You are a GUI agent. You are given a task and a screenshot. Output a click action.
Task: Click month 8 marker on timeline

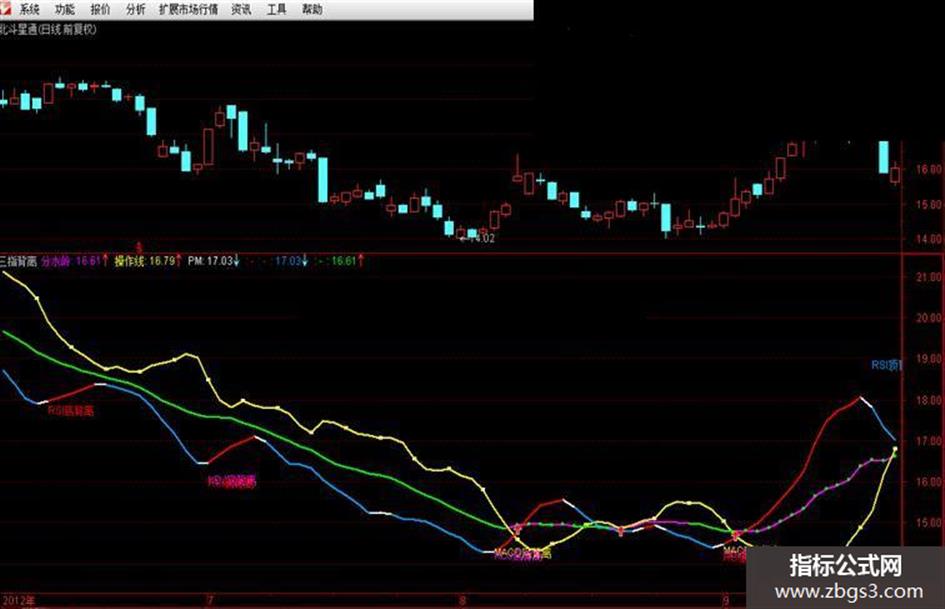[463, 601]
